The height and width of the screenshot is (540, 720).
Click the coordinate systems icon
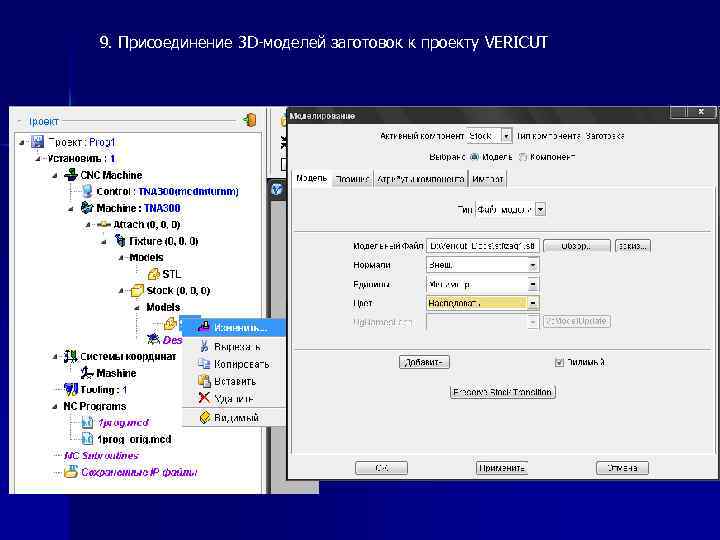pyautogui.click(x=71, y=356)
